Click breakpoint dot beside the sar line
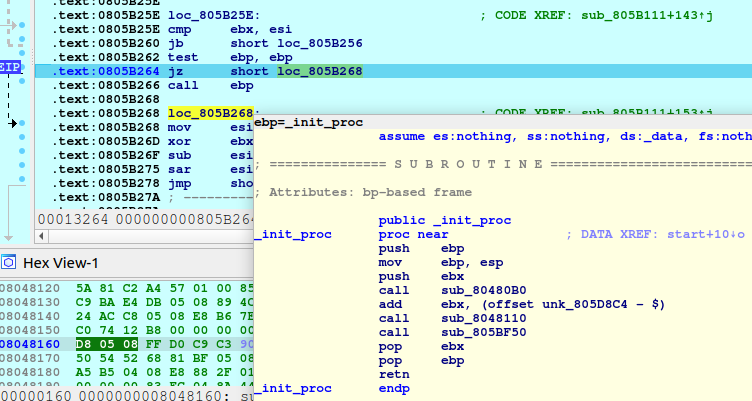Screen dimensions: 752x401 pos(22,165)
